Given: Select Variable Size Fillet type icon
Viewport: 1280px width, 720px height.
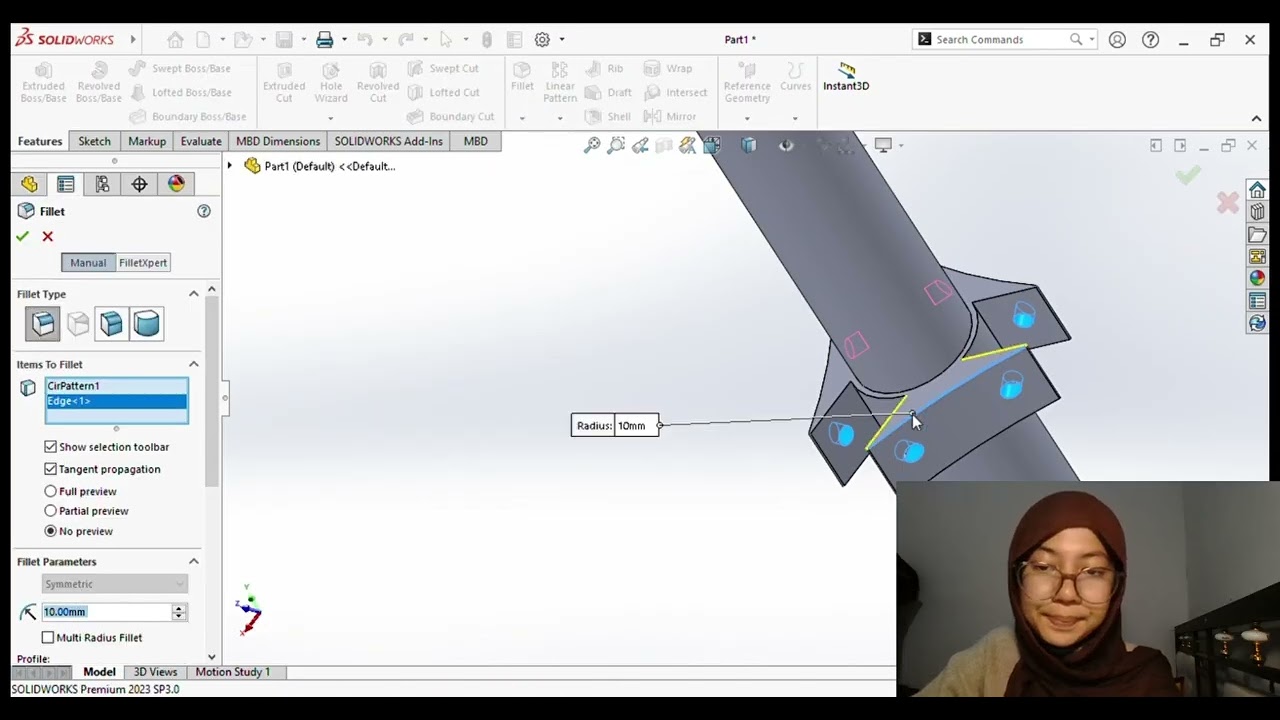Looking at the screenshot, I should coord(78,324).
